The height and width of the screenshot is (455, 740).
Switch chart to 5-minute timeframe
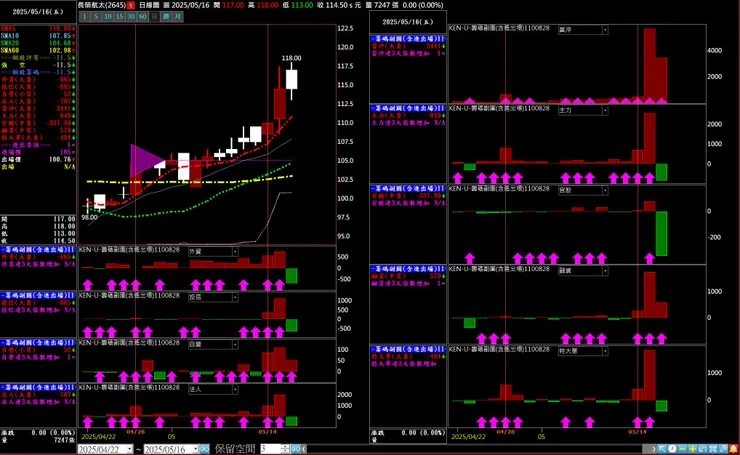[x=96, y=17]
